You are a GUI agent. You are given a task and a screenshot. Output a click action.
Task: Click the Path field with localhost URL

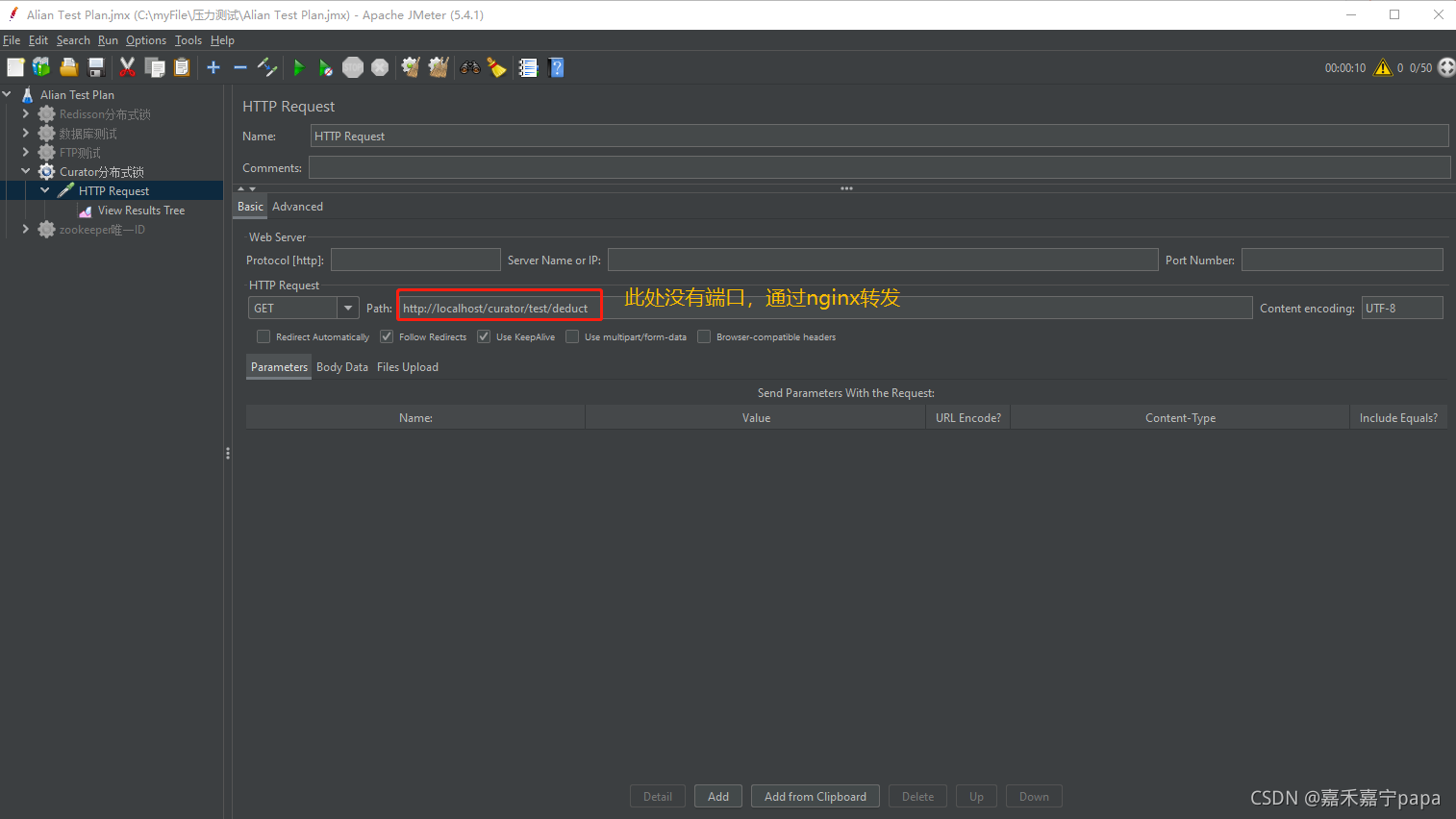click(825, 308)
